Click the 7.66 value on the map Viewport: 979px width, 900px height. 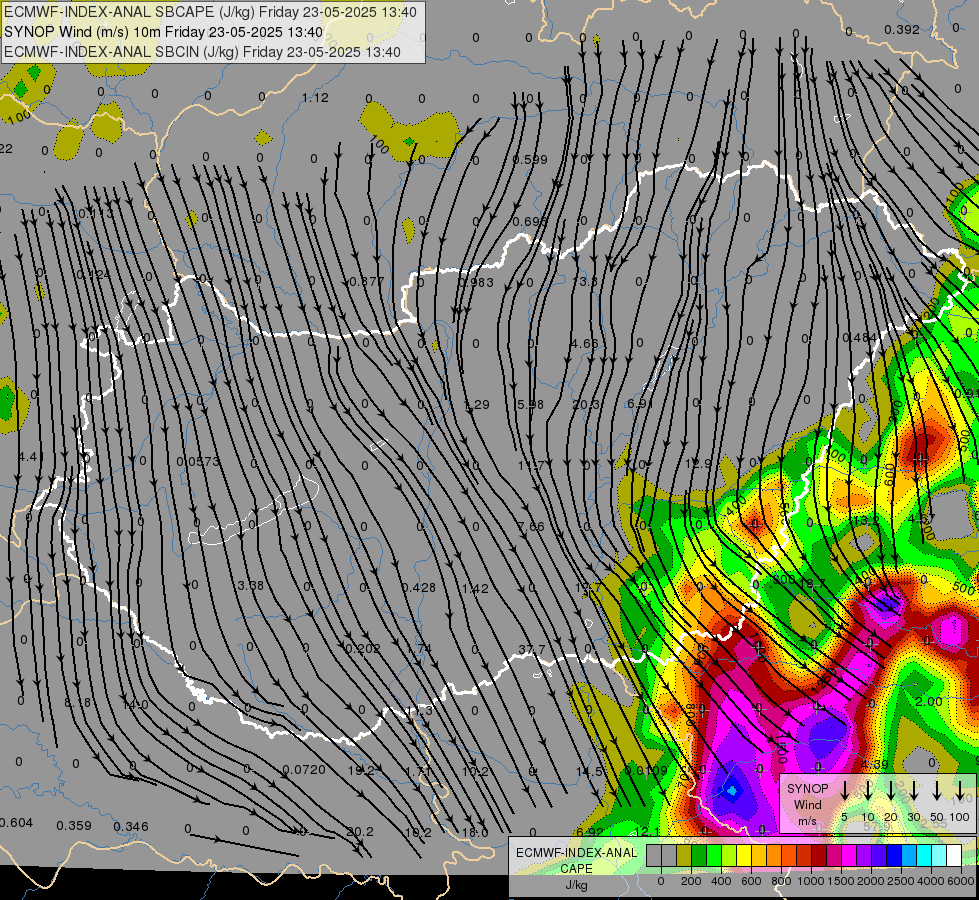(x=531, y=527)
